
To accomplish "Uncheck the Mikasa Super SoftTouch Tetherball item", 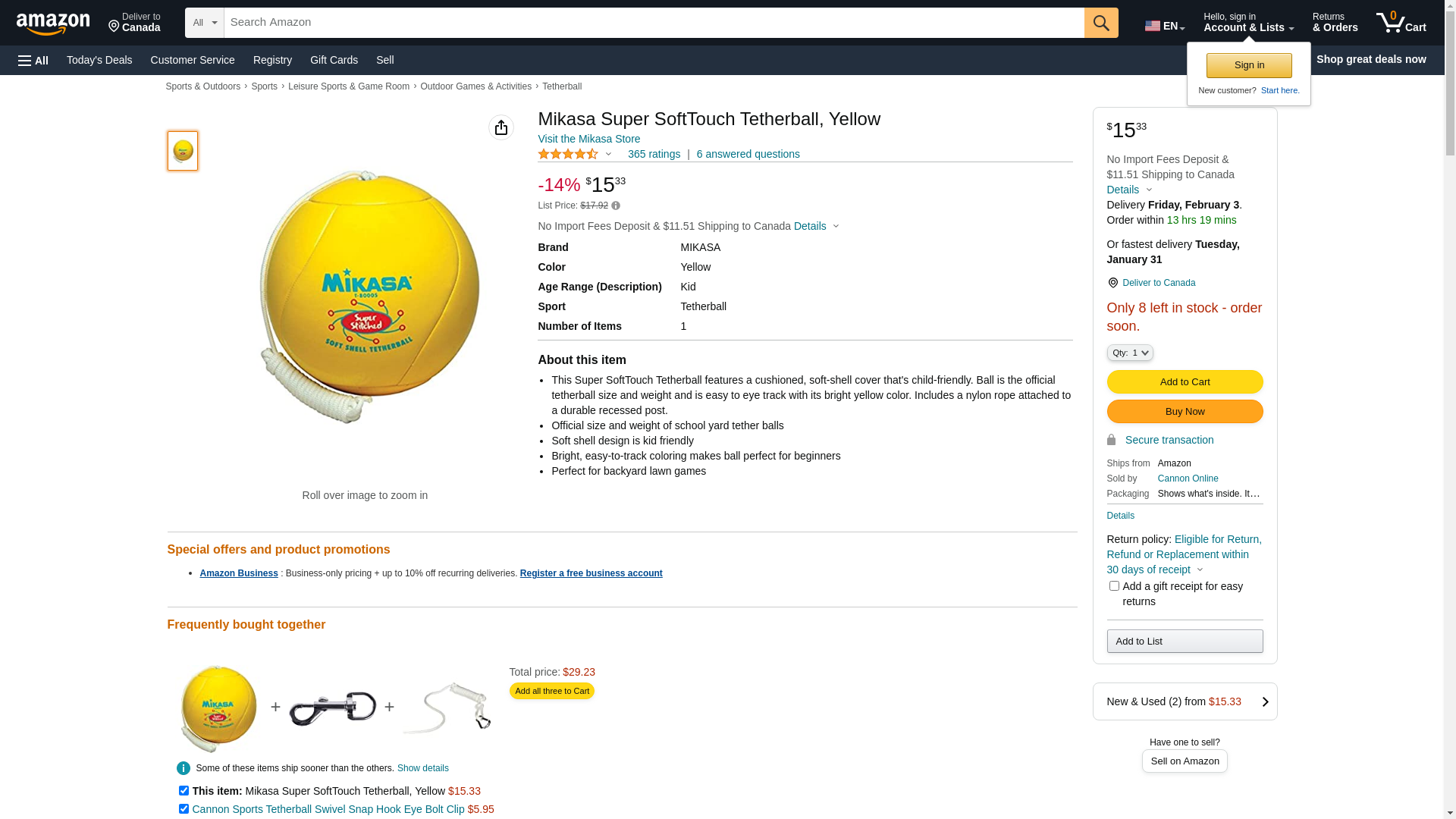I will (184, 790).
